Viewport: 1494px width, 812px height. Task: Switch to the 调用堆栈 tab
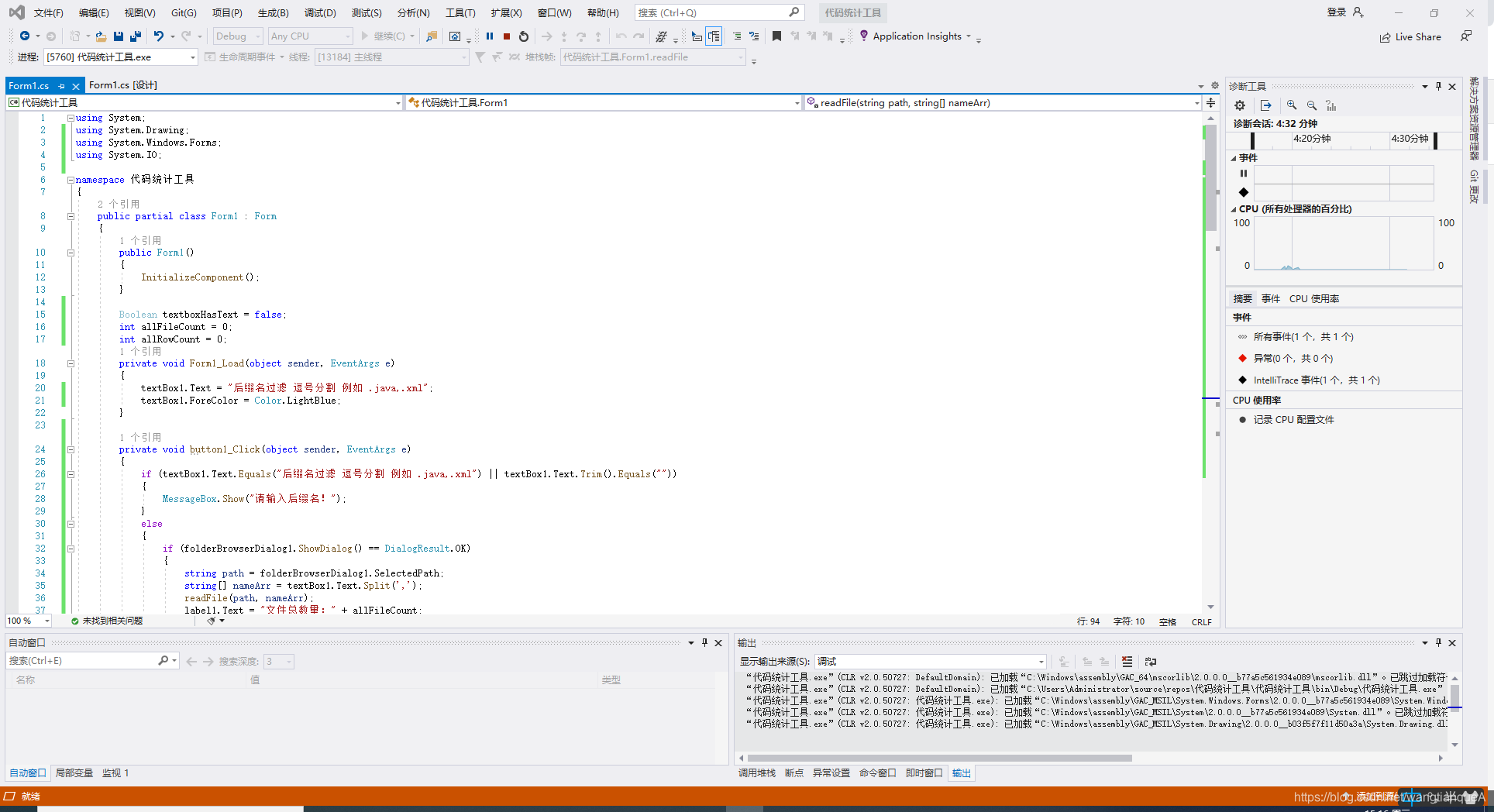pyautogui.click(x=757, y=773)
